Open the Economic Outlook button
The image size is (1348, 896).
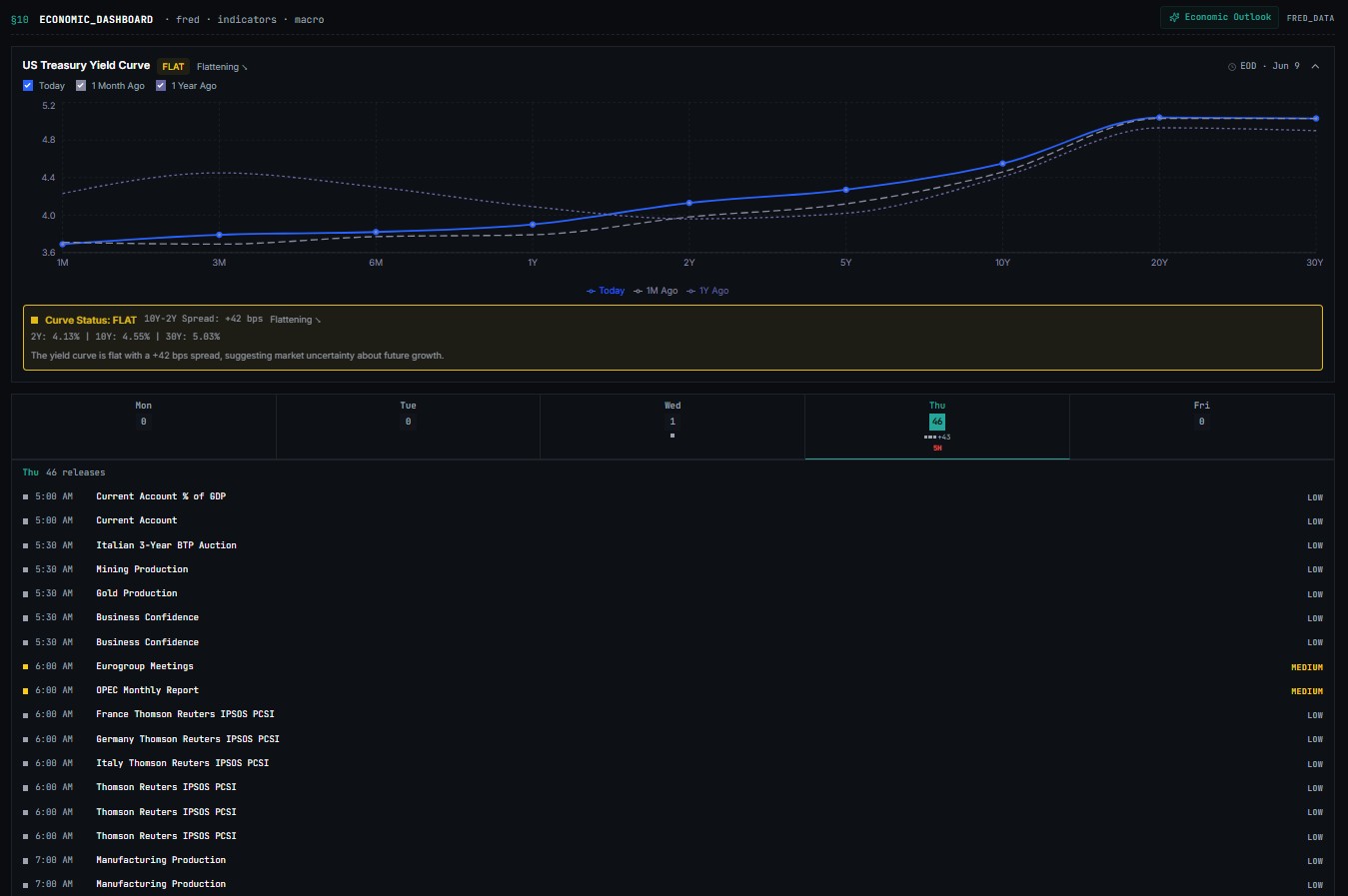[x=1219, y=17]
